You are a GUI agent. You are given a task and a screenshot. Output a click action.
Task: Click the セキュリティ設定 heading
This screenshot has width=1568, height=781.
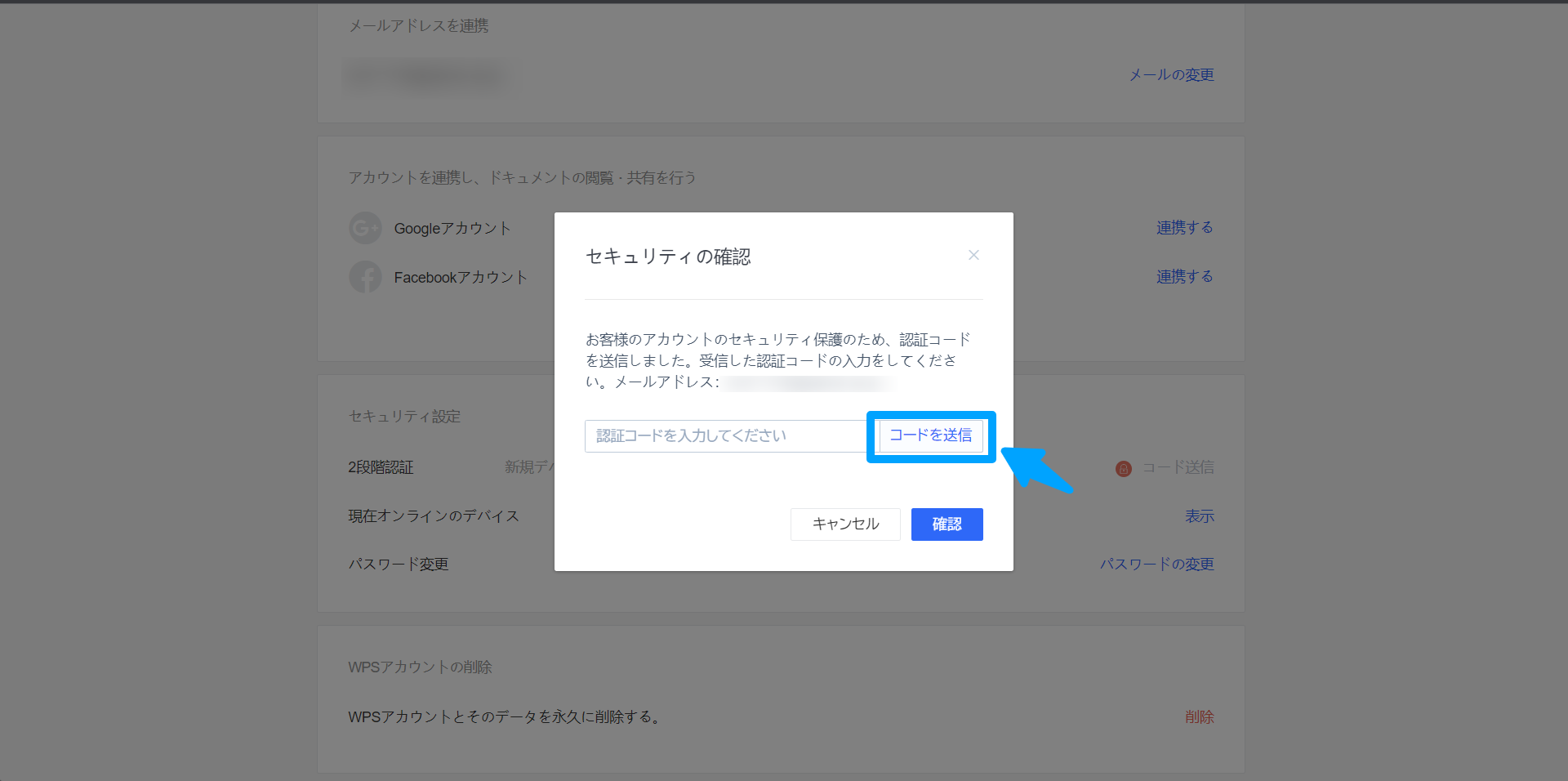404,417
